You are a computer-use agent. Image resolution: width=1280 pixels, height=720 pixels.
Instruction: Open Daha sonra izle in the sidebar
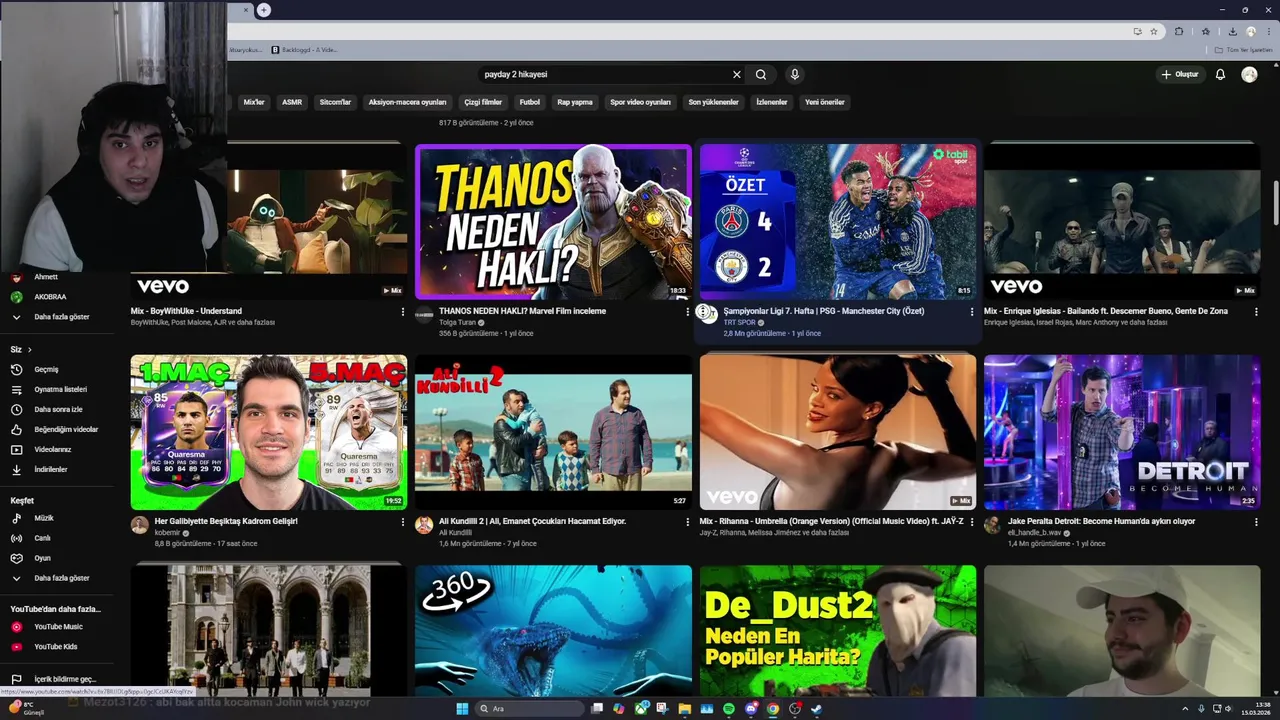[60, 409]
